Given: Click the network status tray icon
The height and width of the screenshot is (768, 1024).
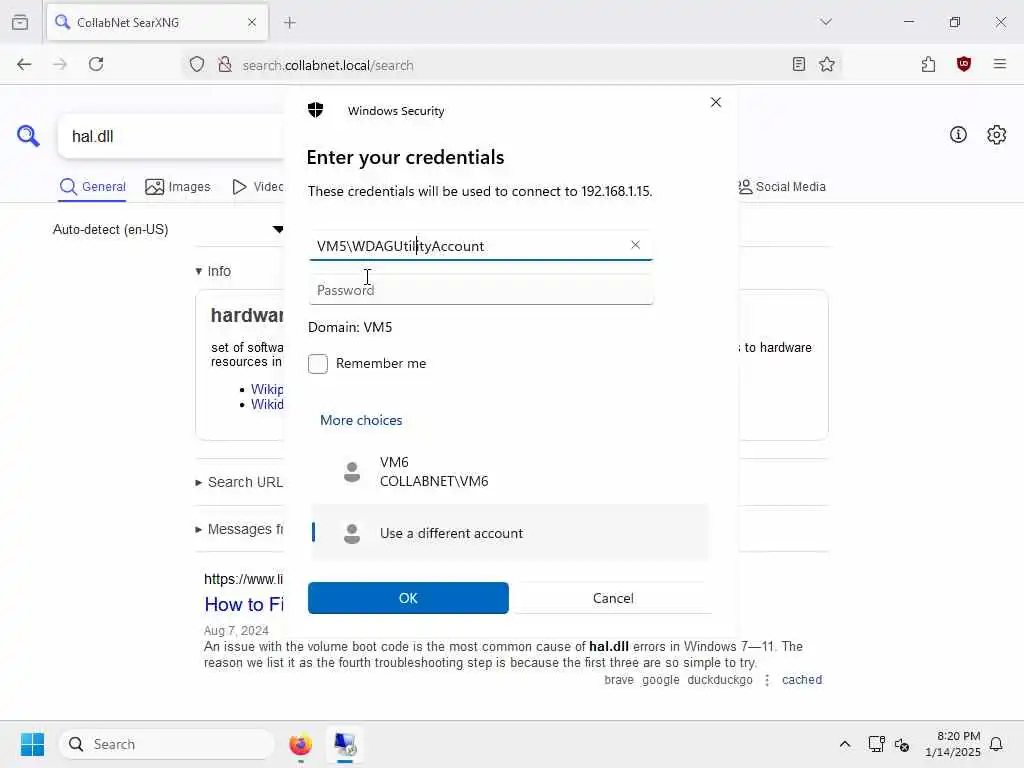Looking at the screenshot, I should [876, 744].
